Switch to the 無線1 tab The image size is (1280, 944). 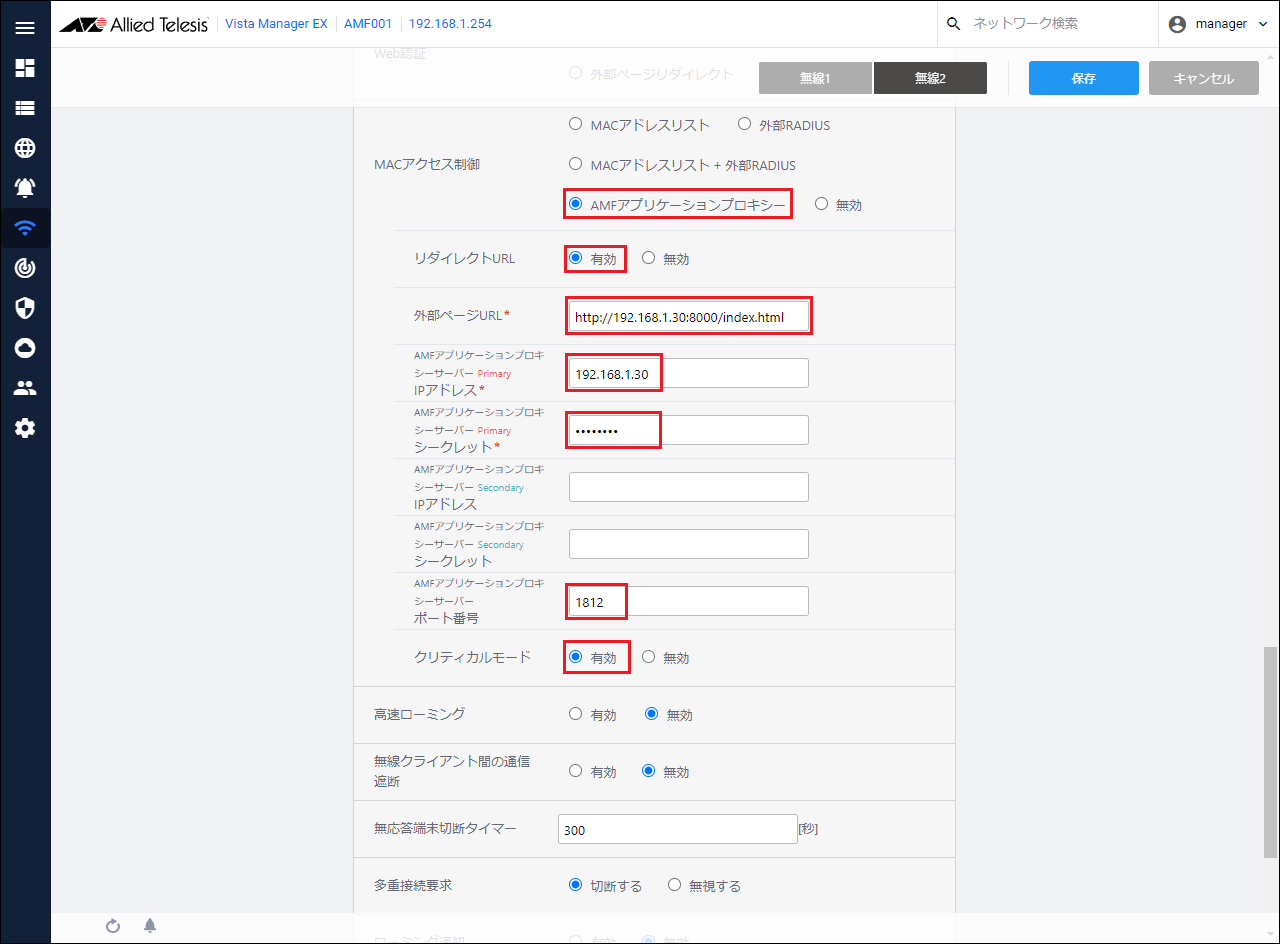815,78
